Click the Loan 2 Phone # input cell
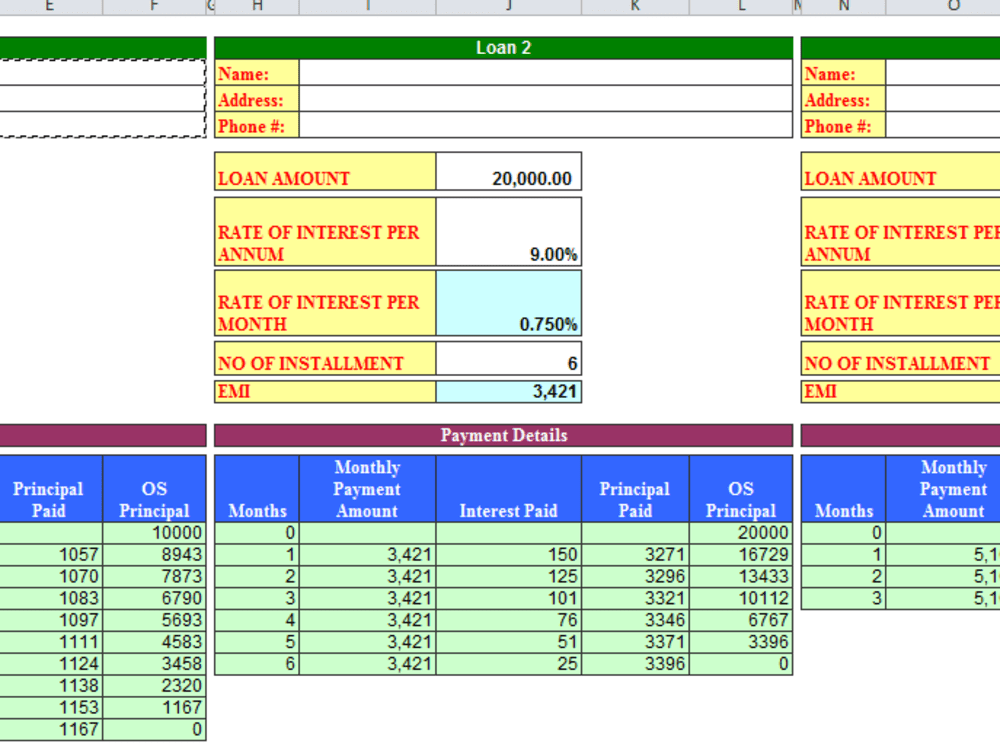1000x750 pixels. click(546, 126)
